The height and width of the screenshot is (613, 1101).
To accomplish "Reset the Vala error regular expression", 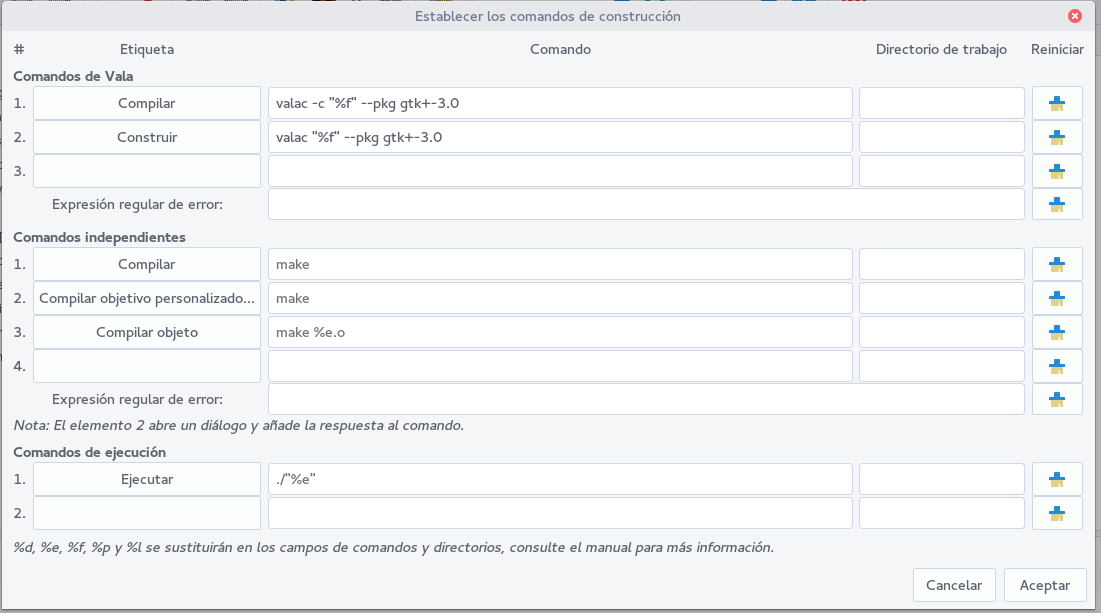I will click(x=1057, y=204).
